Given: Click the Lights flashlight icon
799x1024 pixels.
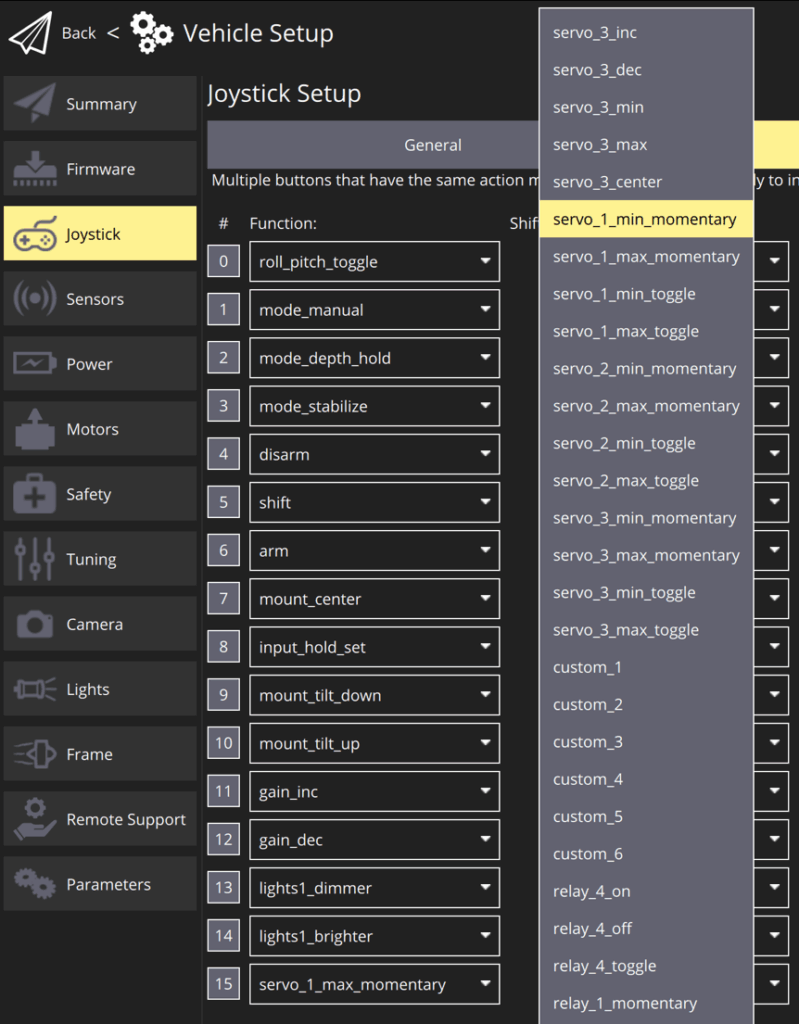Looking at the screenshot, I should tap(35, 689).
